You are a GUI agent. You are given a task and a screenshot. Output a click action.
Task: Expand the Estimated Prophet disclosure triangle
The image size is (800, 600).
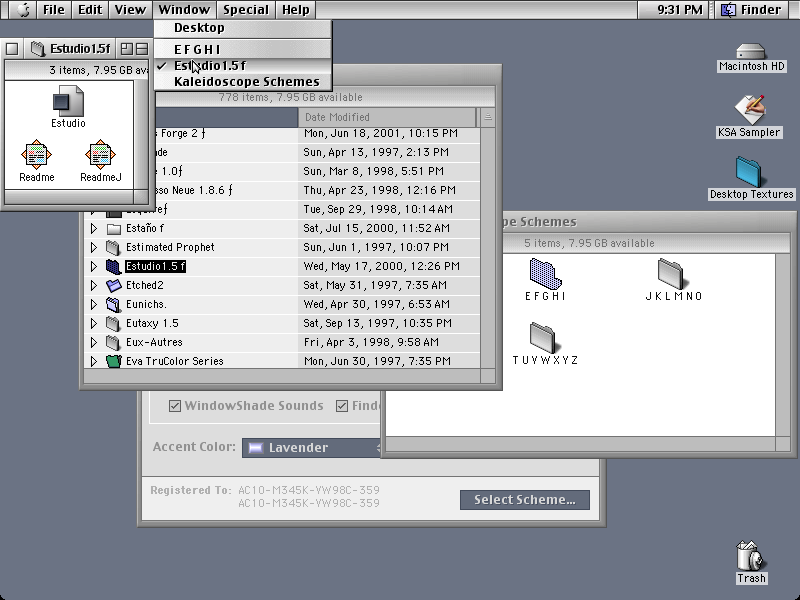click(x=94, y=247)
